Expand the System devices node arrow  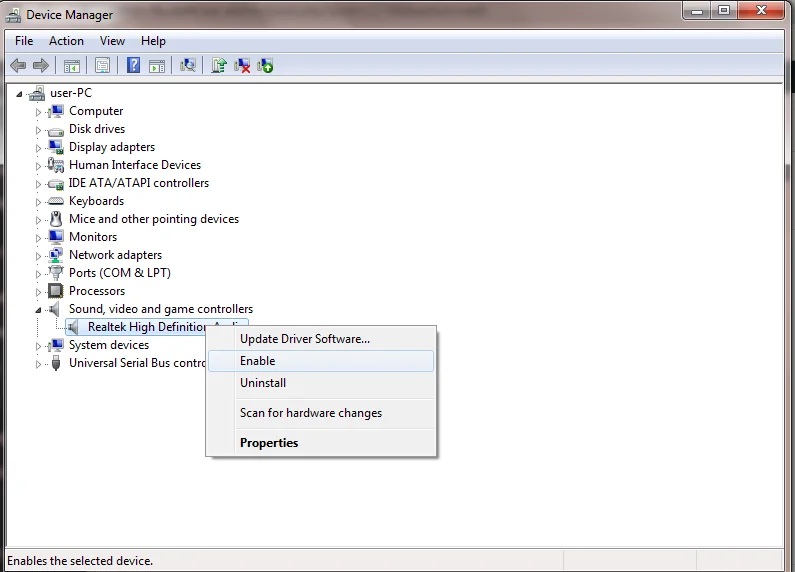coord(38,346)
